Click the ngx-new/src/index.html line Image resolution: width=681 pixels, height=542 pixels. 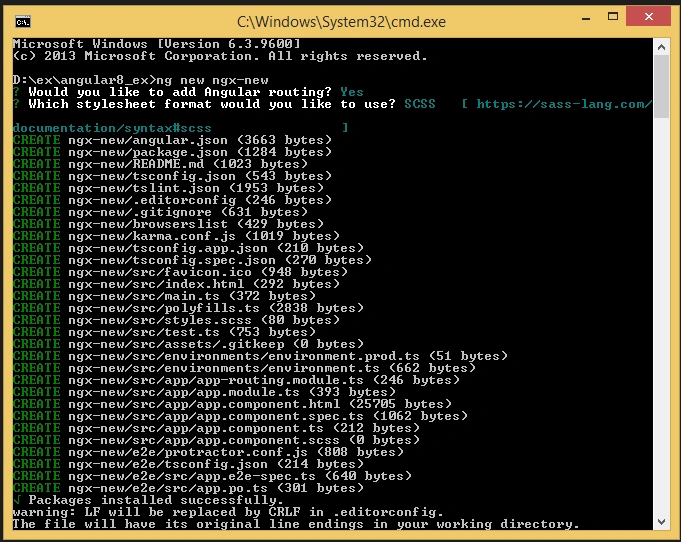176,284
